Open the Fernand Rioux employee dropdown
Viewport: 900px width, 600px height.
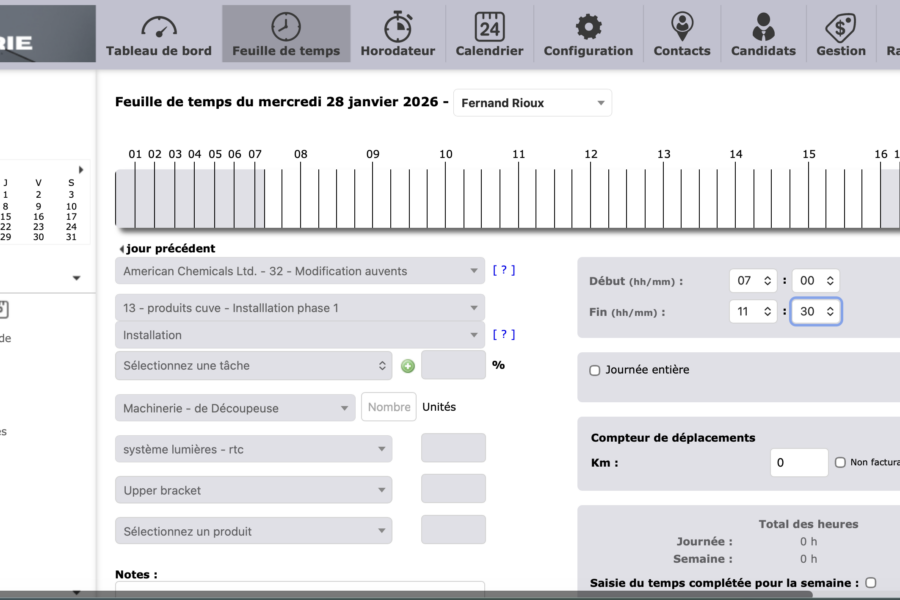(532, 103)
